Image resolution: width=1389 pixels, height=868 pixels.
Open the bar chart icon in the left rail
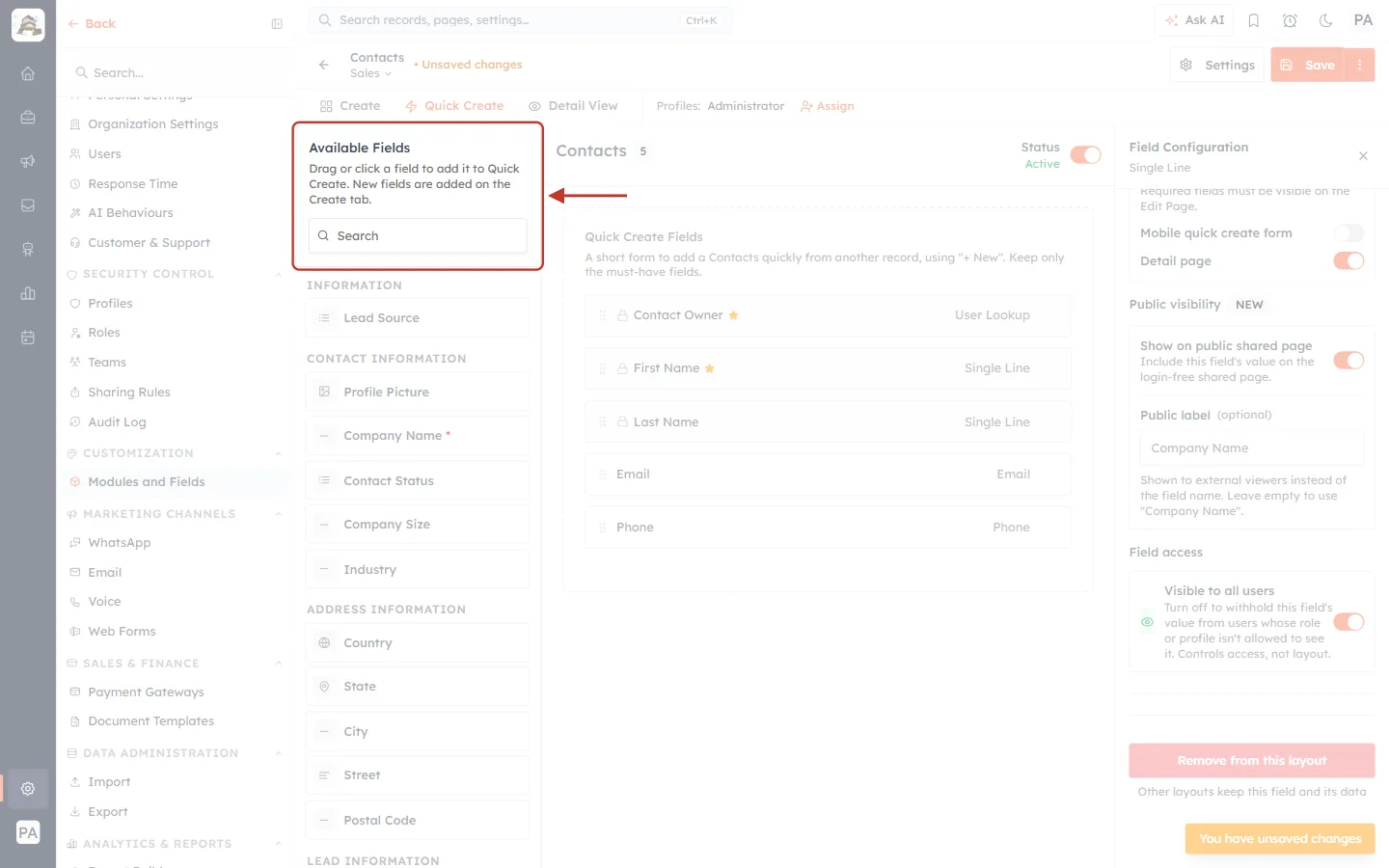tap(28, 293)
